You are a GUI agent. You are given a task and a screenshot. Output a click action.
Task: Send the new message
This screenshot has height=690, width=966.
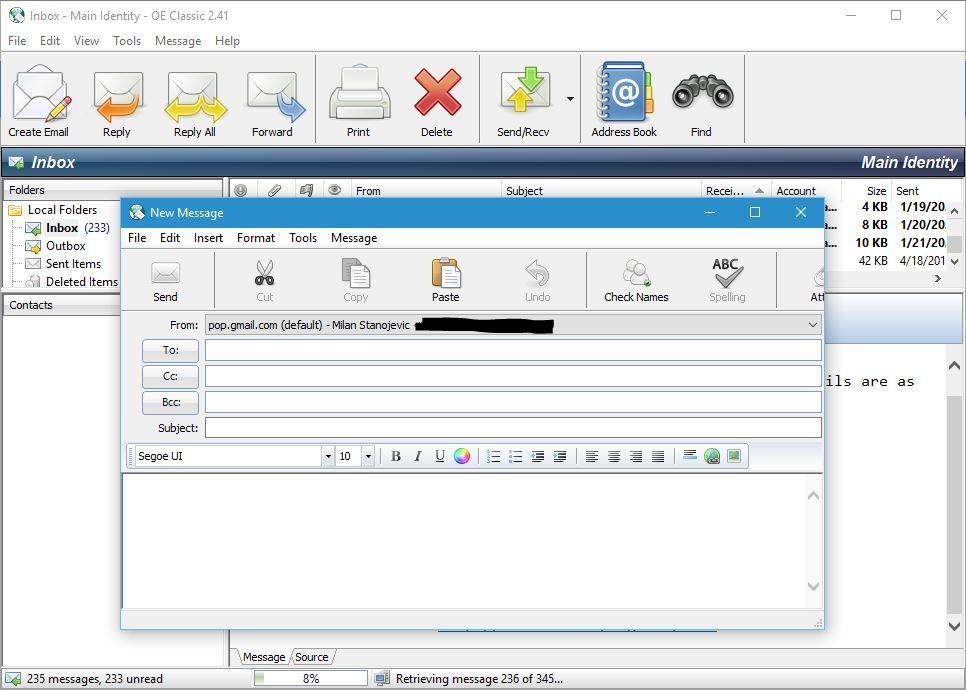pos(165,281)
